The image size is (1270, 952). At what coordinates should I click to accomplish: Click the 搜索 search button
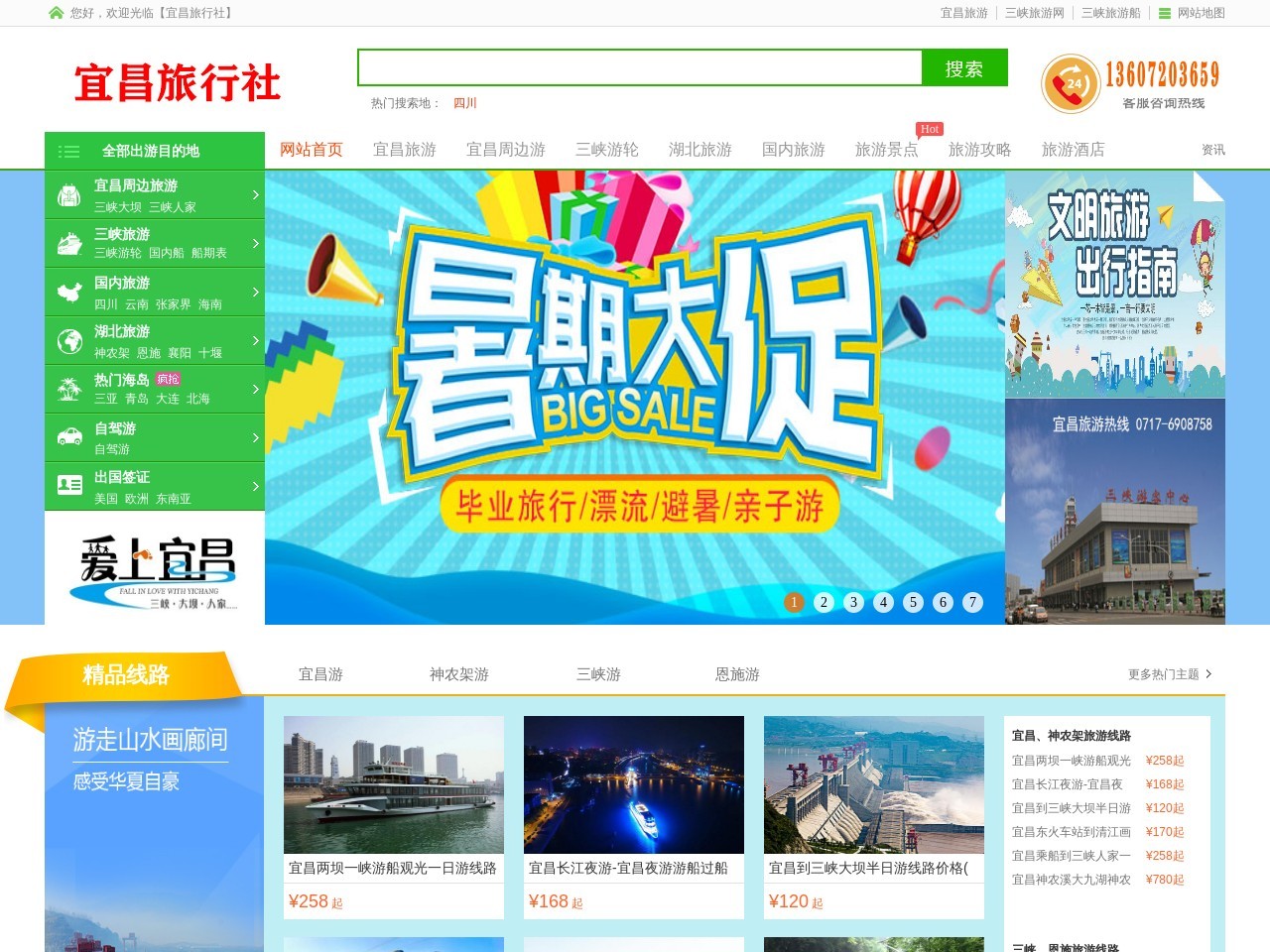tap(965, 68)
